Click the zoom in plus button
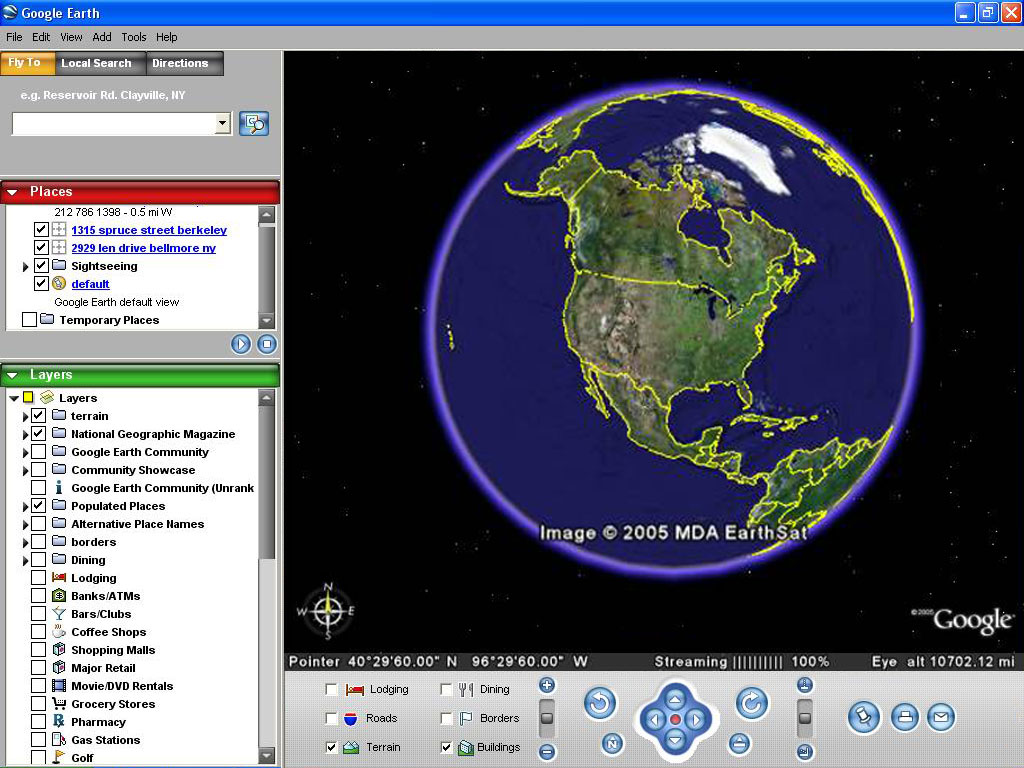 [x=547, y=685]
